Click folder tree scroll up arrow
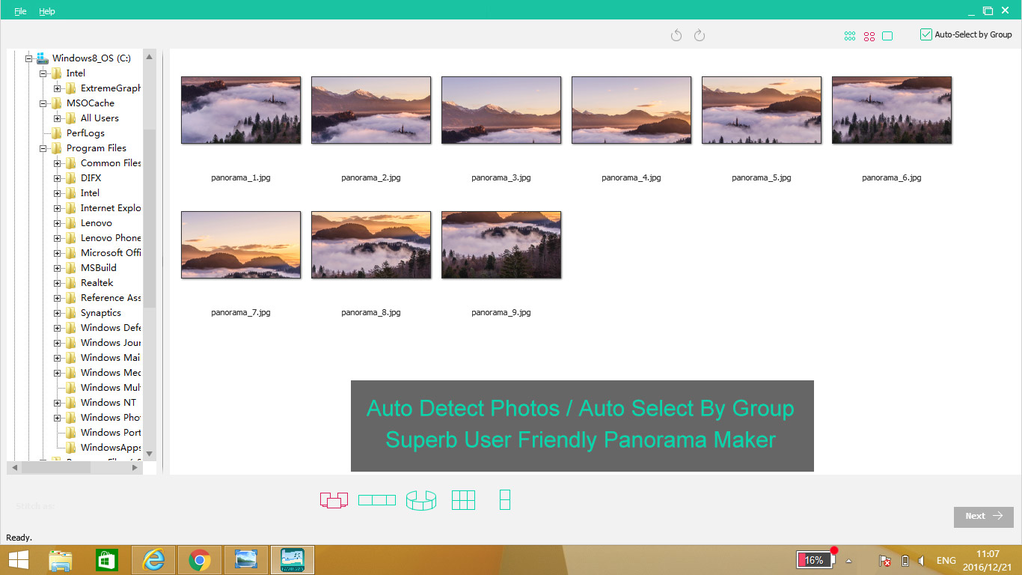 [x=149, y=57]
